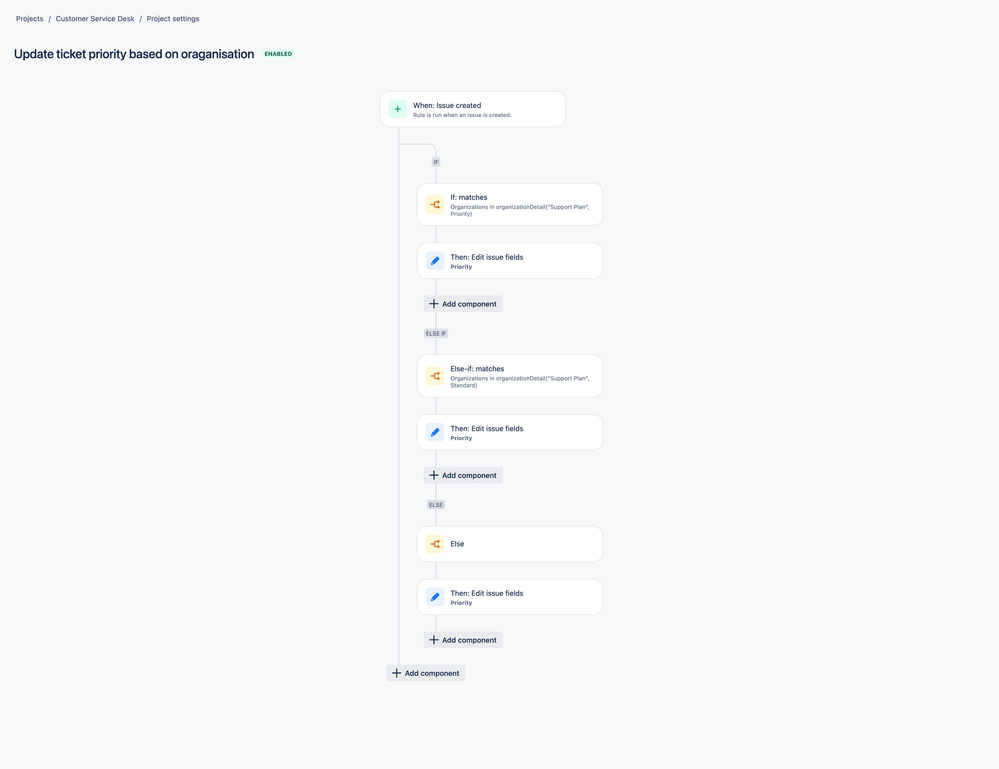Open the 'If: matches' condition card

[x=509, y=204]
